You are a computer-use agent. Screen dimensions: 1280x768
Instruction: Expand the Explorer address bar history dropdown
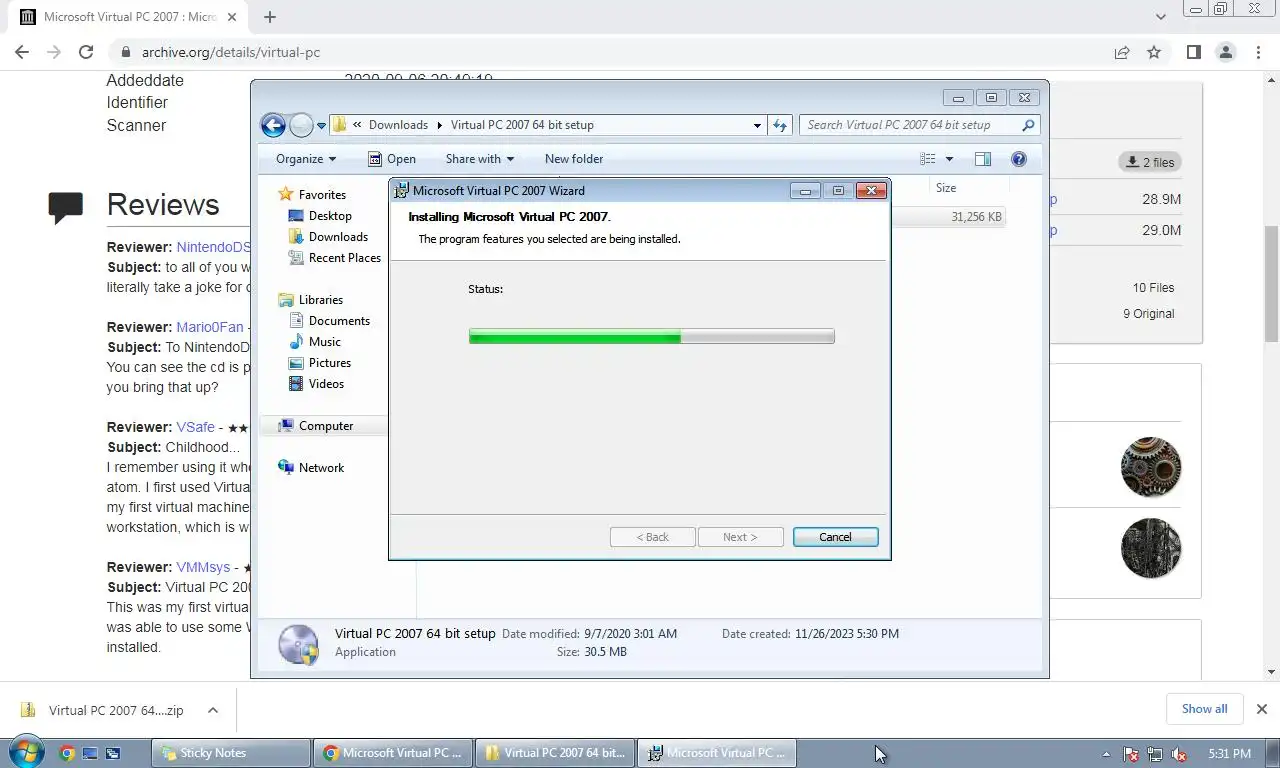[757, 125]
